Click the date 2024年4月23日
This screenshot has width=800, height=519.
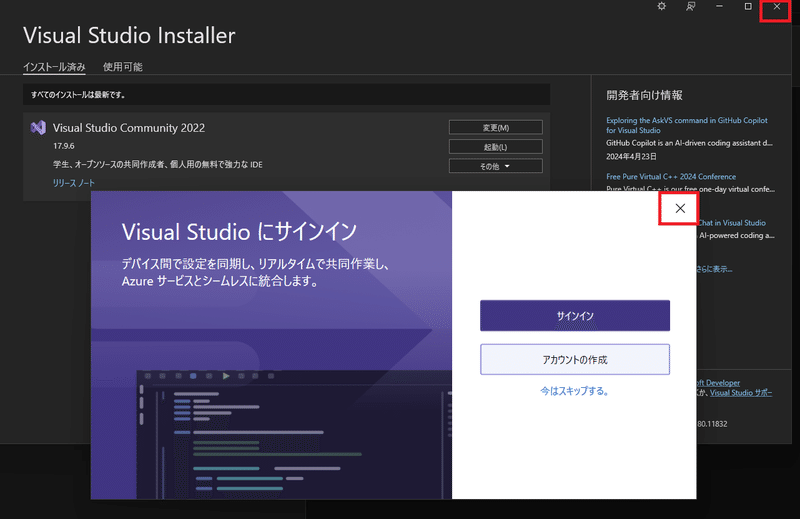pyautogui.click(x=631, y=157)
